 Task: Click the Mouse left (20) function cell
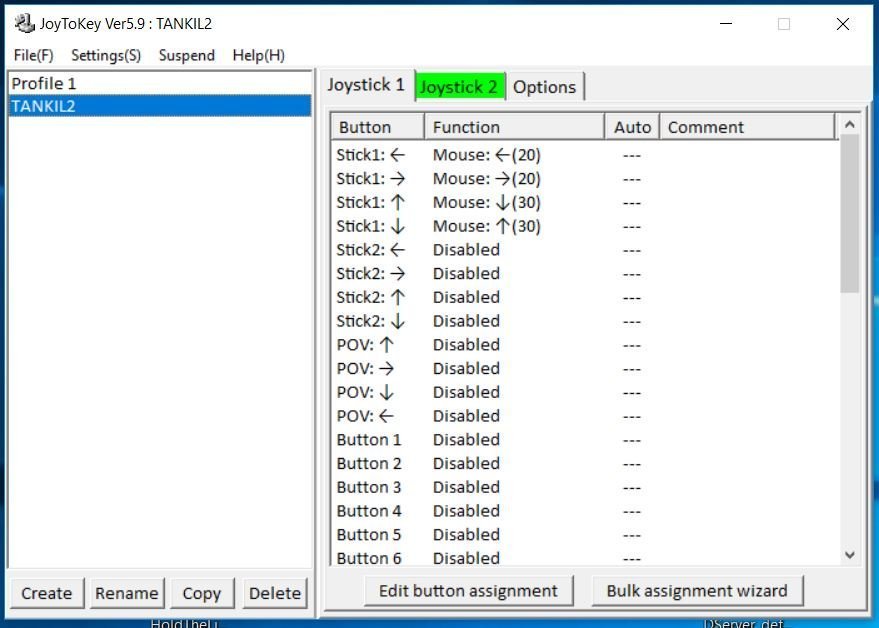487,155
